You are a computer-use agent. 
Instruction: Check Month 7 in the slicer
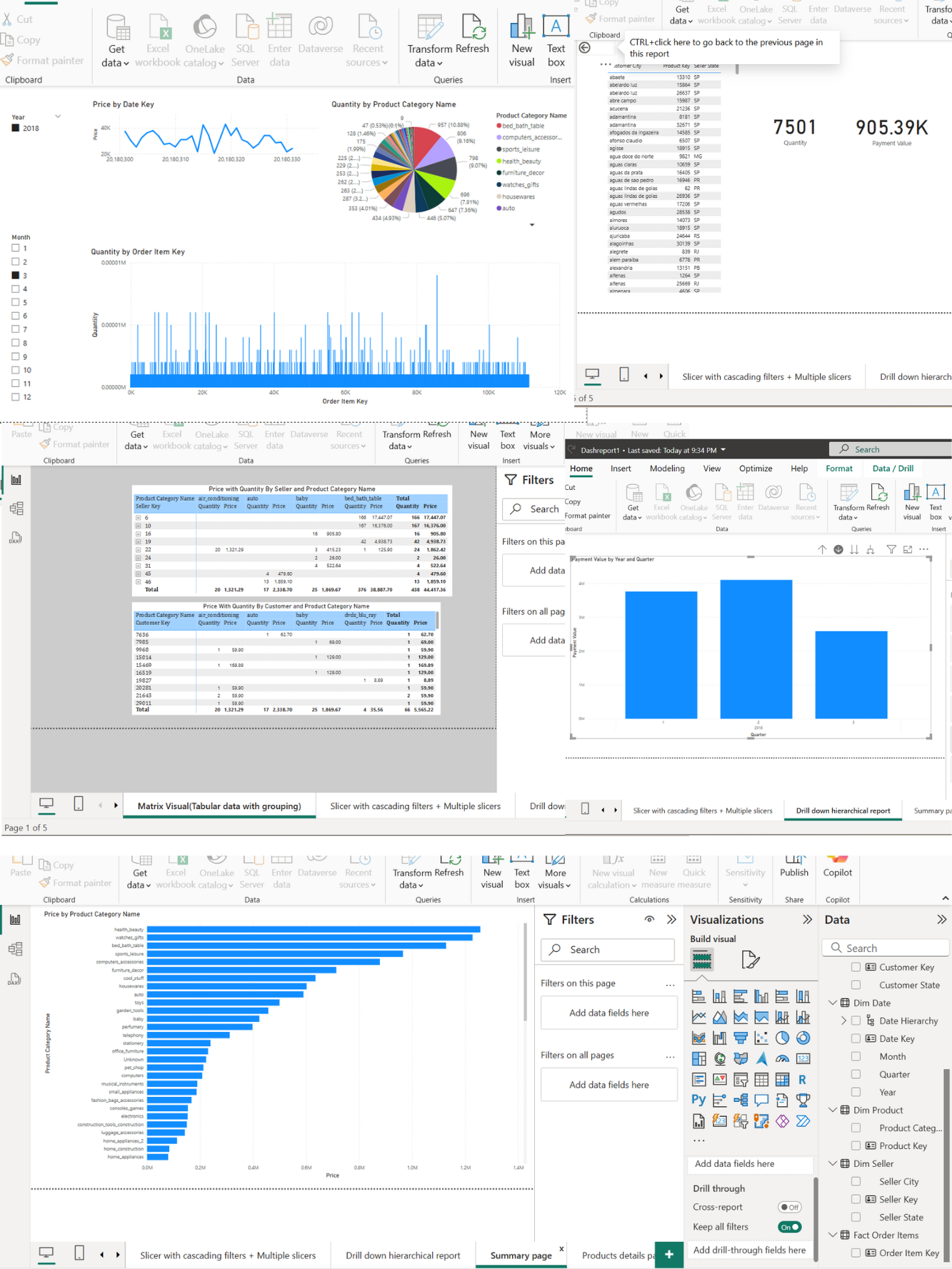[16, 329]
